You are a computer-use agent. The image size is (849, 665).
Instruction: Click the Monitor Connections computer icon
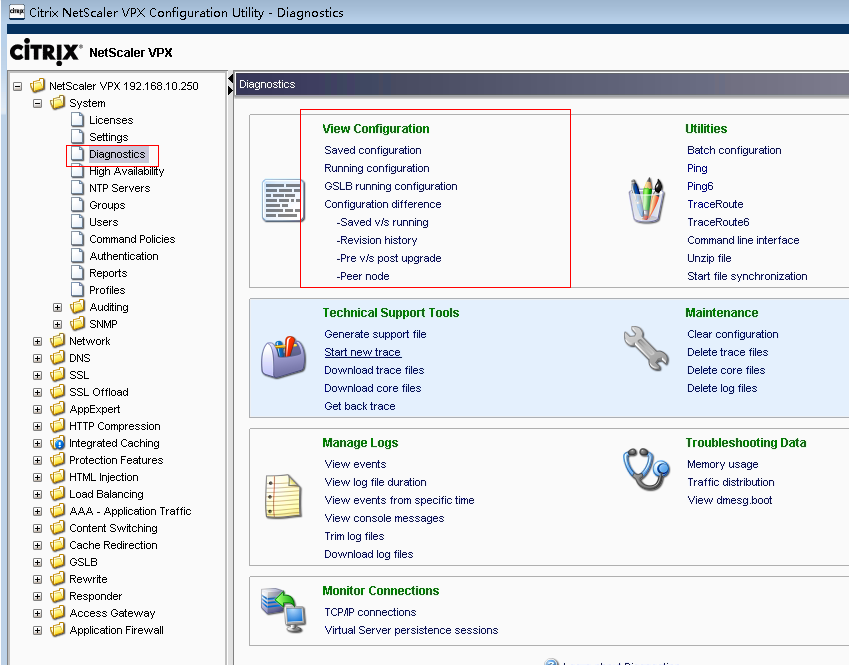[282, 609]
